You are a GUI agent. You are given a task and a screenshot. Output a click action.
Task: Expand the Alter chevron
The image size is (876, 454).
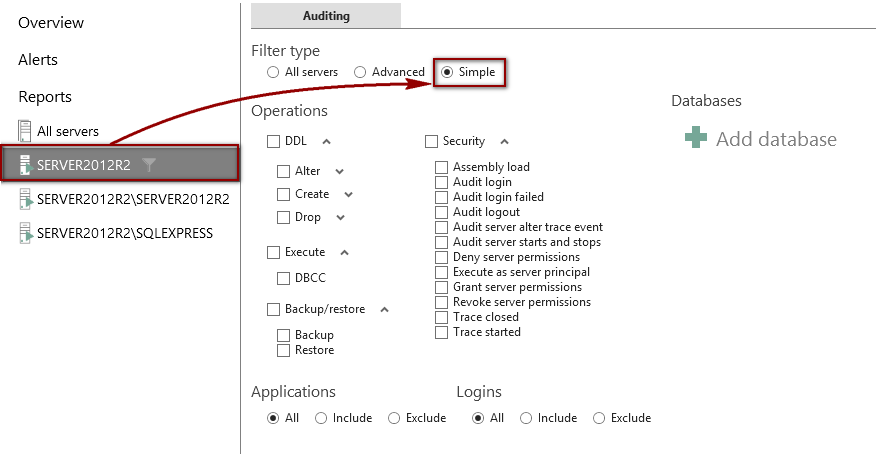[339, 171]
